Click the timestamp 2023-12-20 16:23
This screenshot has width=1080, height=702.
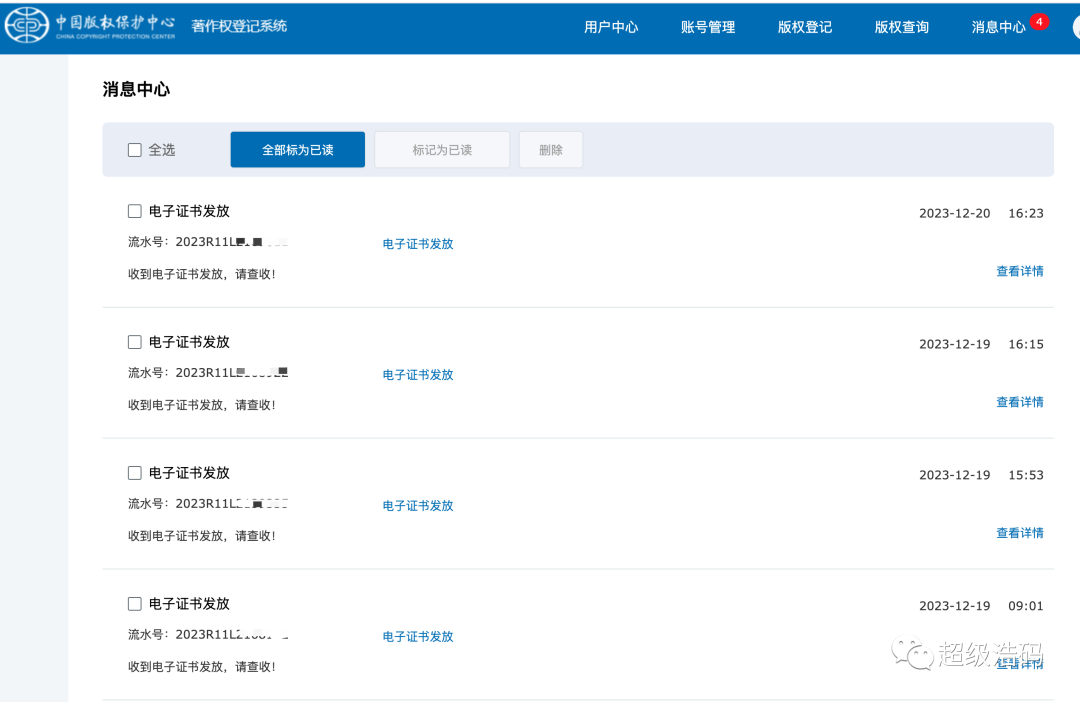coord(982,214)
